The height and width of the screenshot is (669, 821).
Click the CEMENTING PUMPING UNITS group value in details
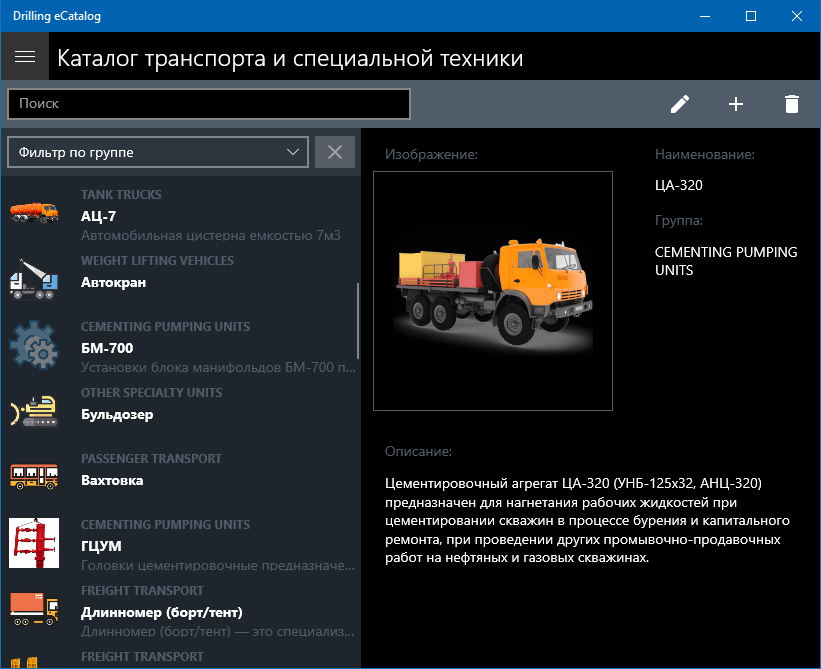tap(726, 261)
